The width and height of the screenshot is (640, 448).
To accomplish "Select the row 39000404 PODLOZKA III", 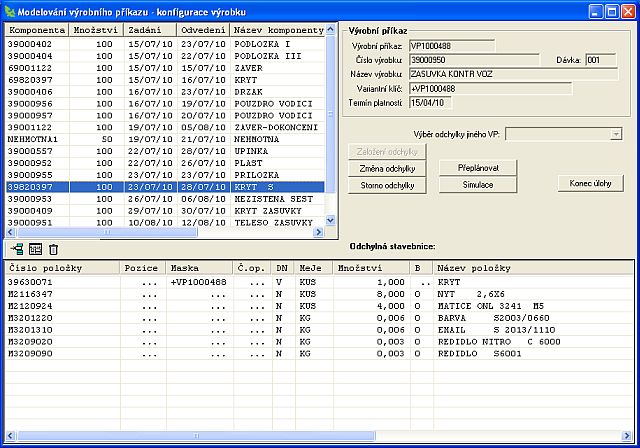I will click(x=165, y=55).
